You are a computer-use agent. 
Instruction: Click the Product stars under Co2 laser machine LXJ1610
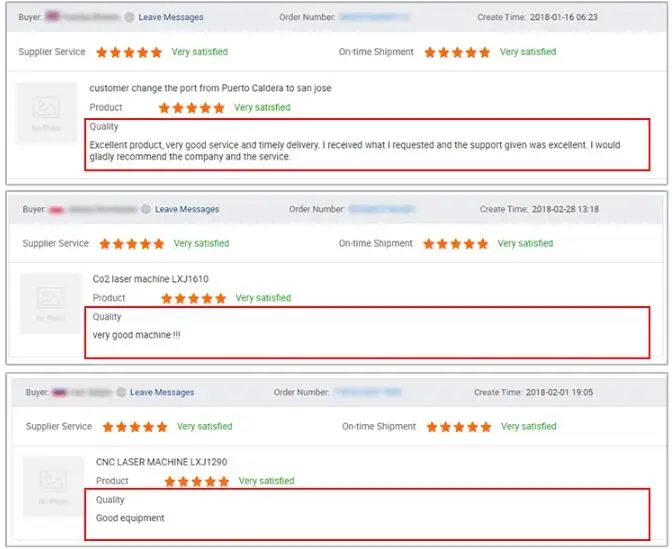click(x=194, y=298)
